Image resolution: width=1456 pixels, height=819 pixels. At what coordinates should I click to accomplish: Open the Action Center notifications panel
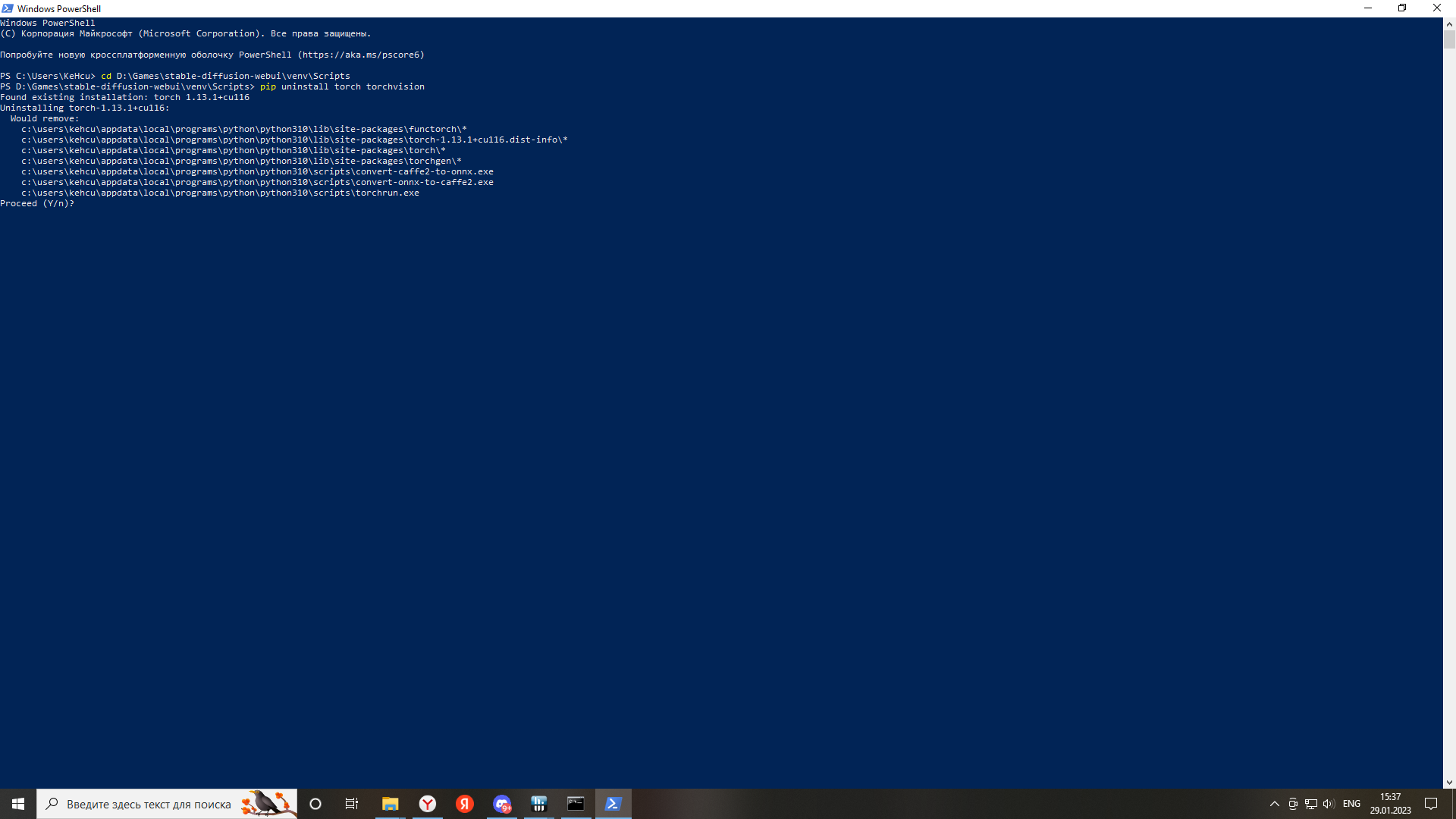point(1431,804)
